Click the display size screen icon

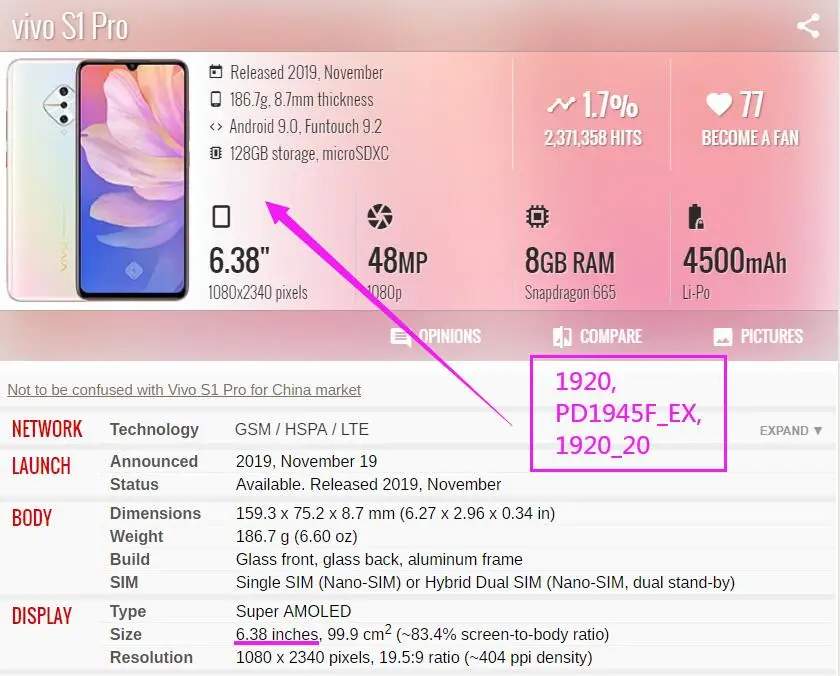click(x=221, y=217)
